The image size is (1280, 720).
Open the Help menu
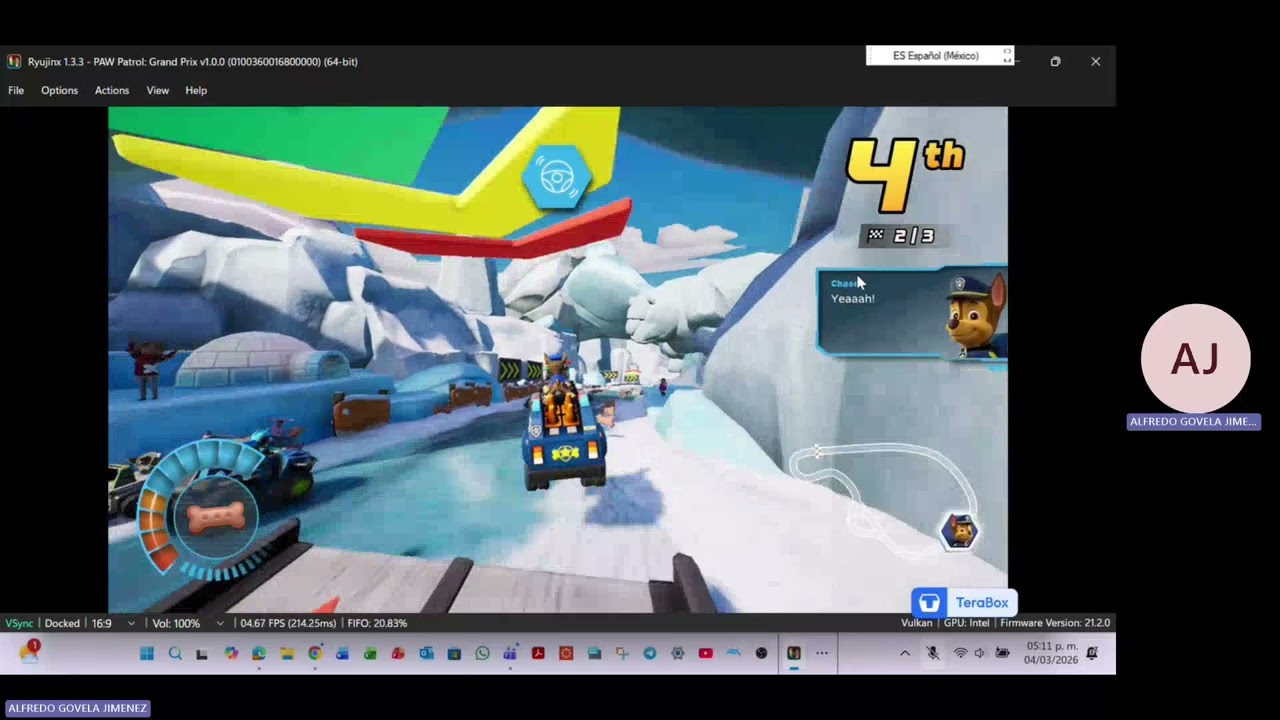tap(196, 90)
